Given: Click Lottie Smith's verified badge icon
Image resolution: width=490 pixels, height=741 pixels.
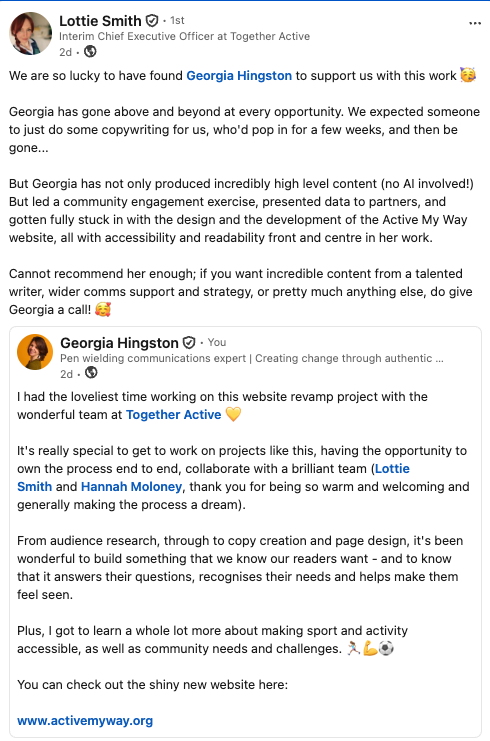Looking at the screenshot, I should click(x=152, y=21).
